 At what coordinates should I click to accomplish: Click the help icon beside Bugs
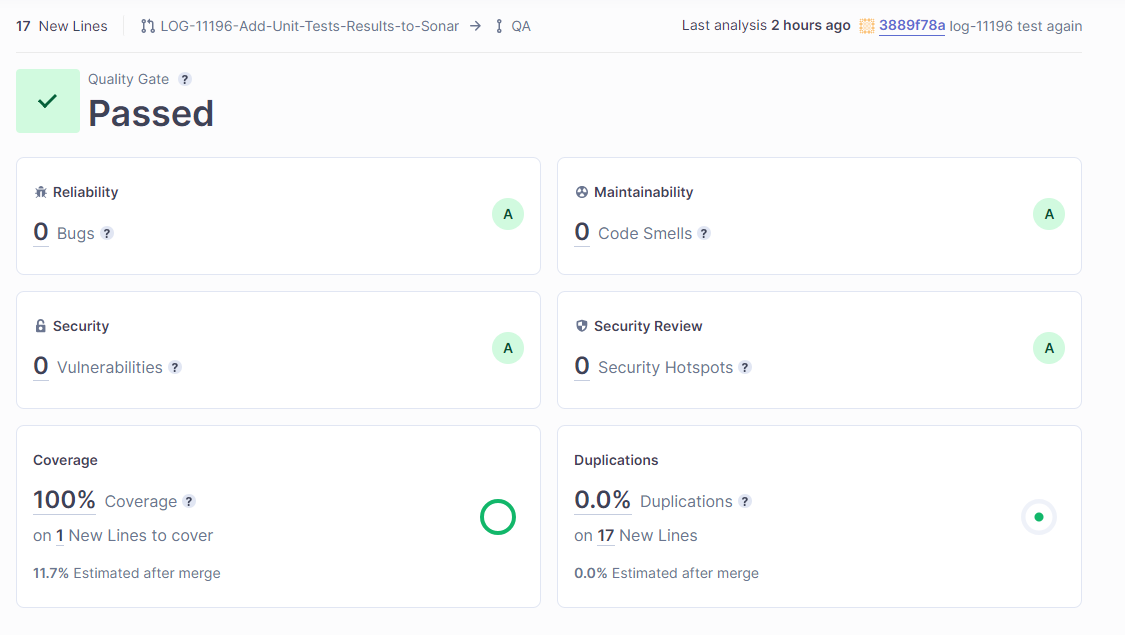[x=107, y=233]
